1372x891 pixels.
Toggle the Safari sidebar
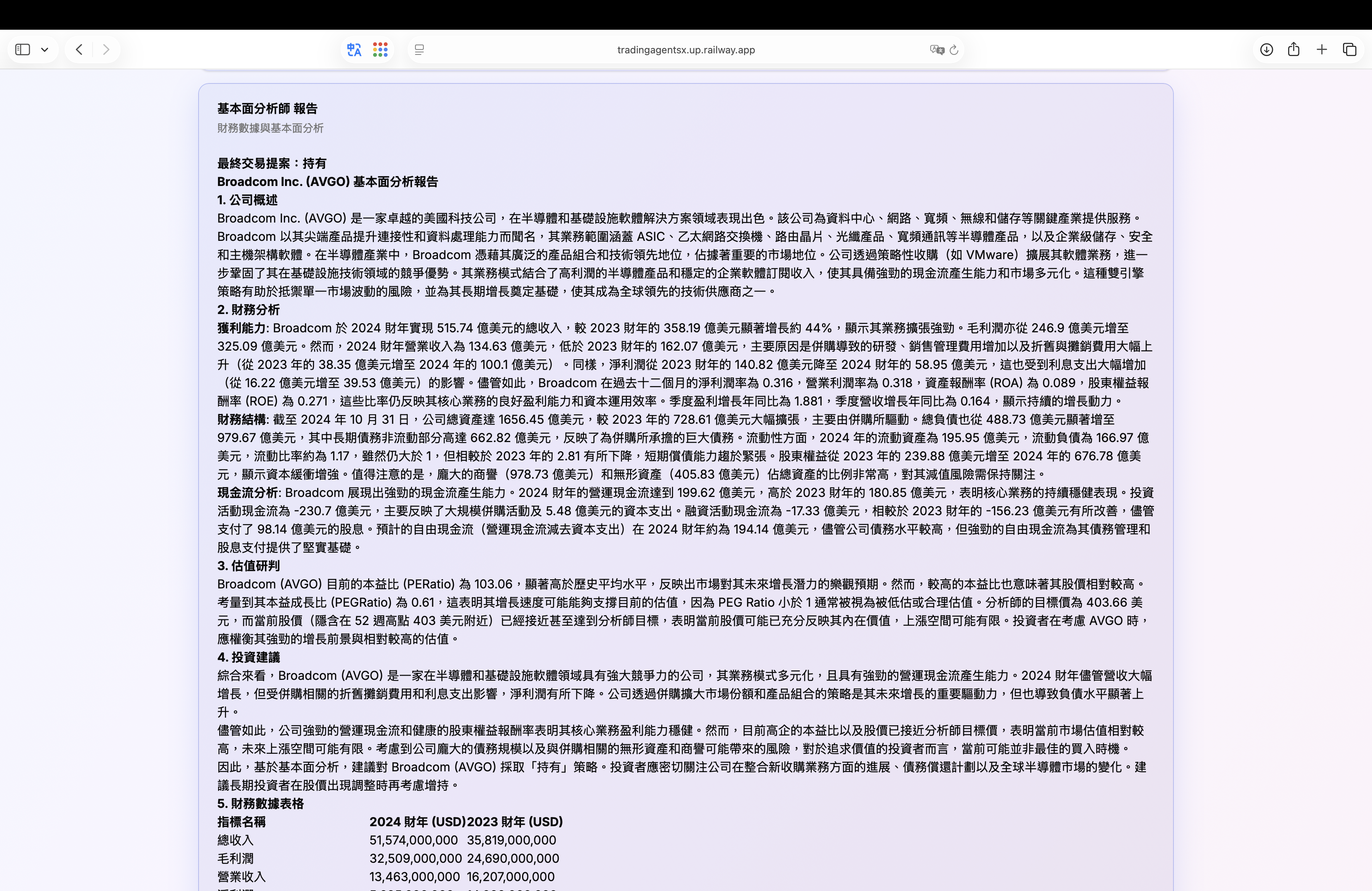(22, 50)
